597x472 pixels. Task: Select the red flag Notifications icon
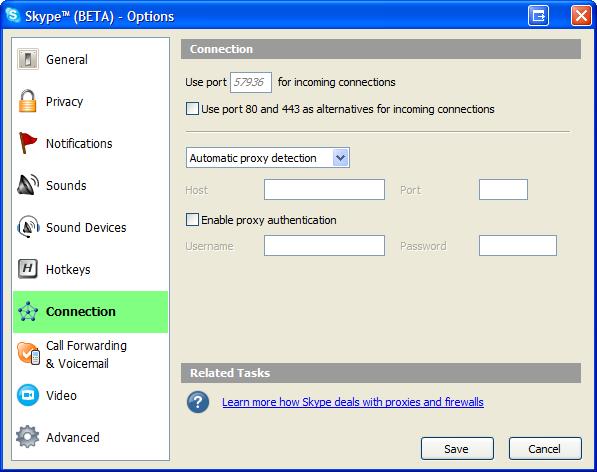point(28,143)
